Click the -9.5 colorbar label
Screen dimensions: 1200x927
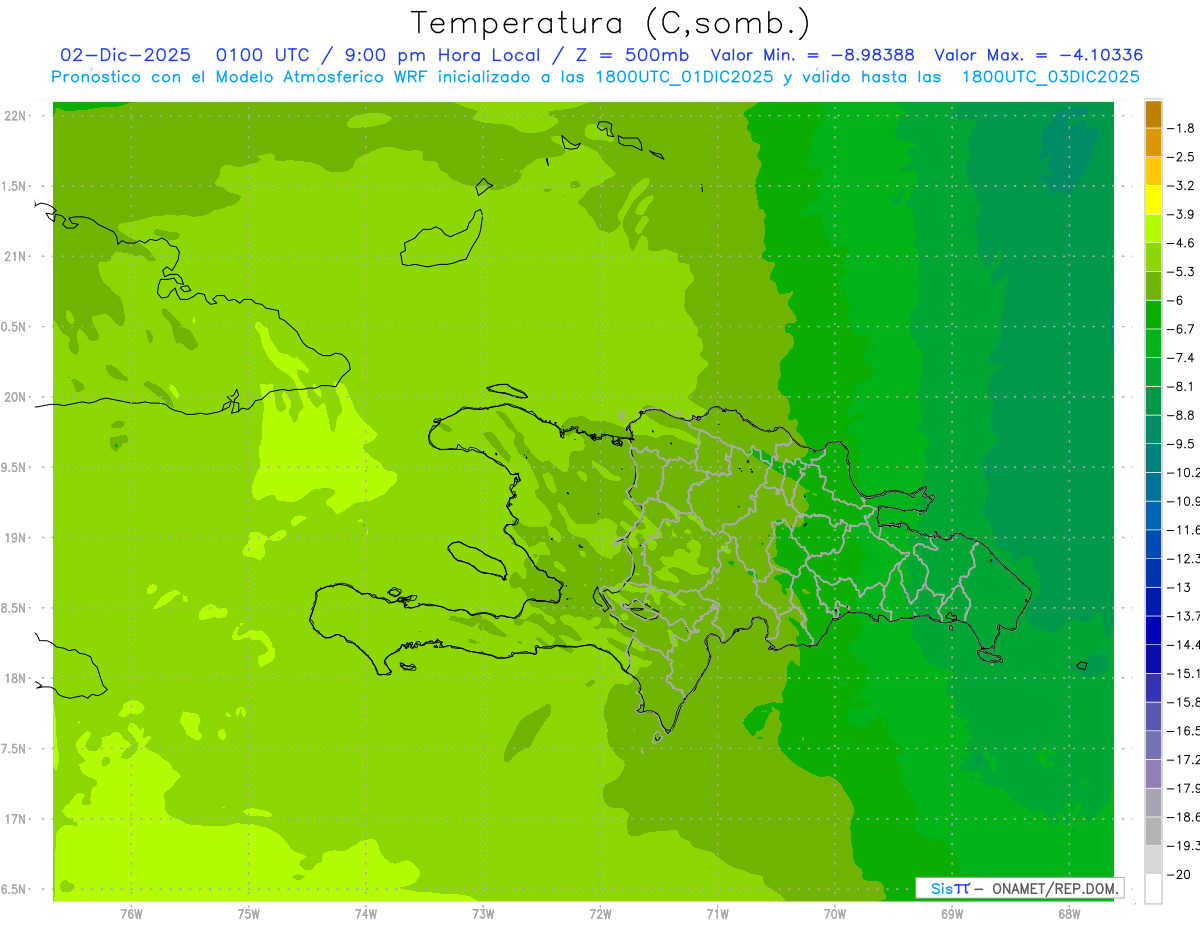click(x=1181, y=444)
